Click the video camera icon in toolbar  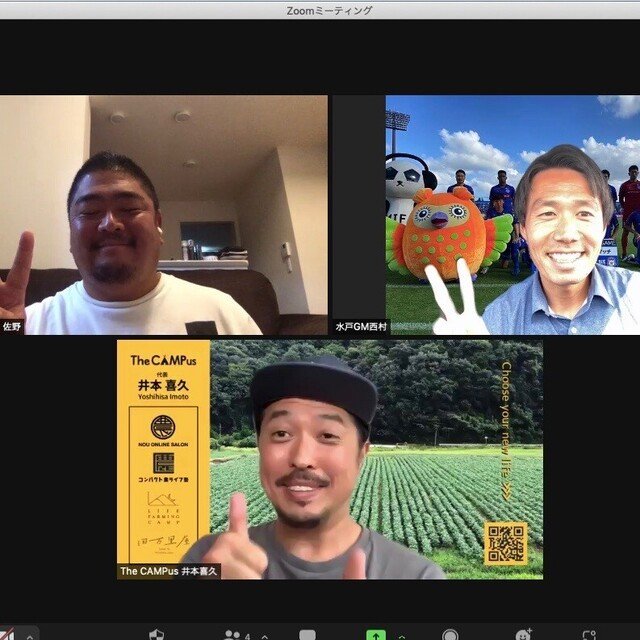(x=7, y=635)
